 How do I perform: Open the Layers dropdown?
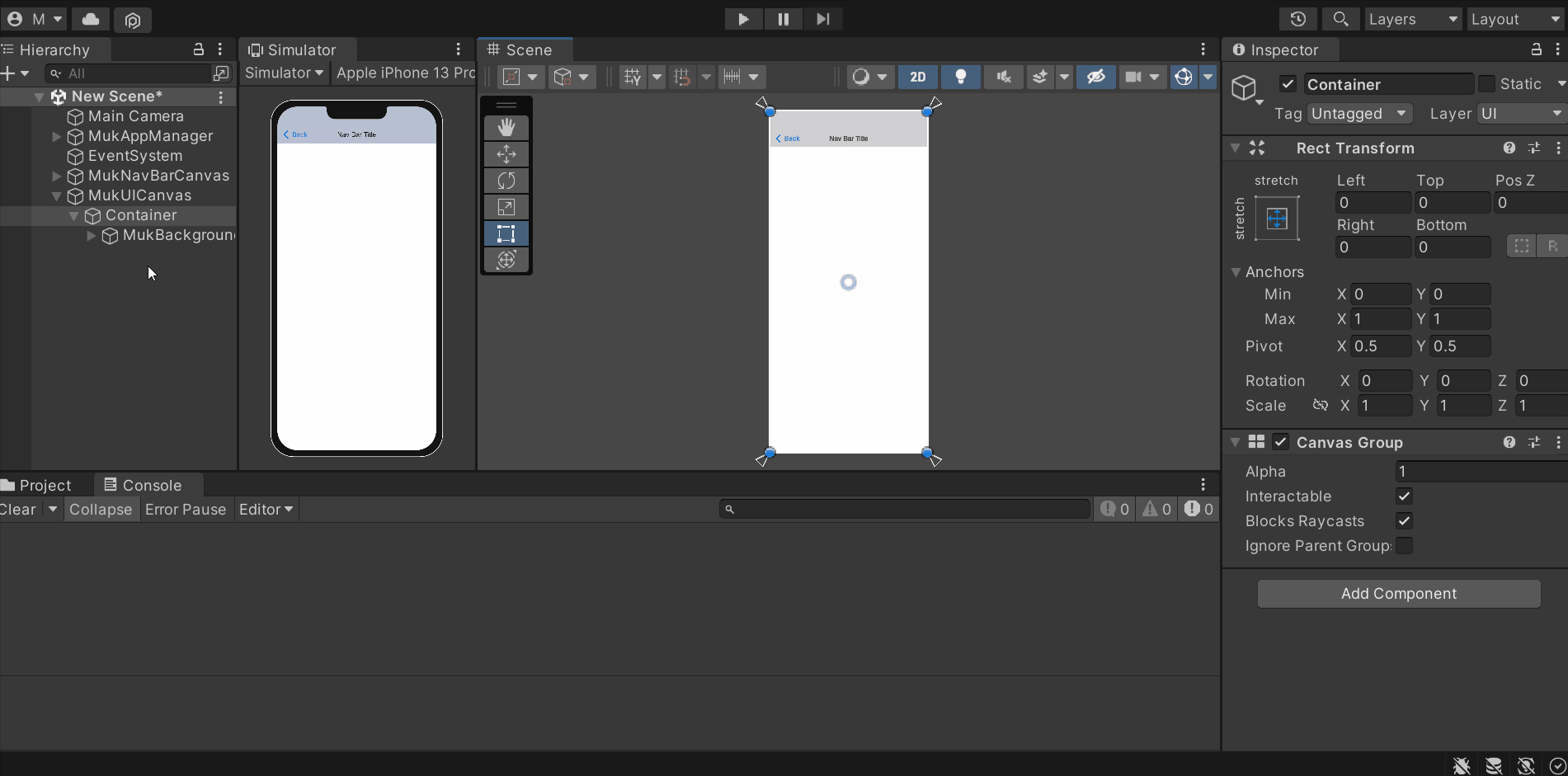coord(1413,19)
